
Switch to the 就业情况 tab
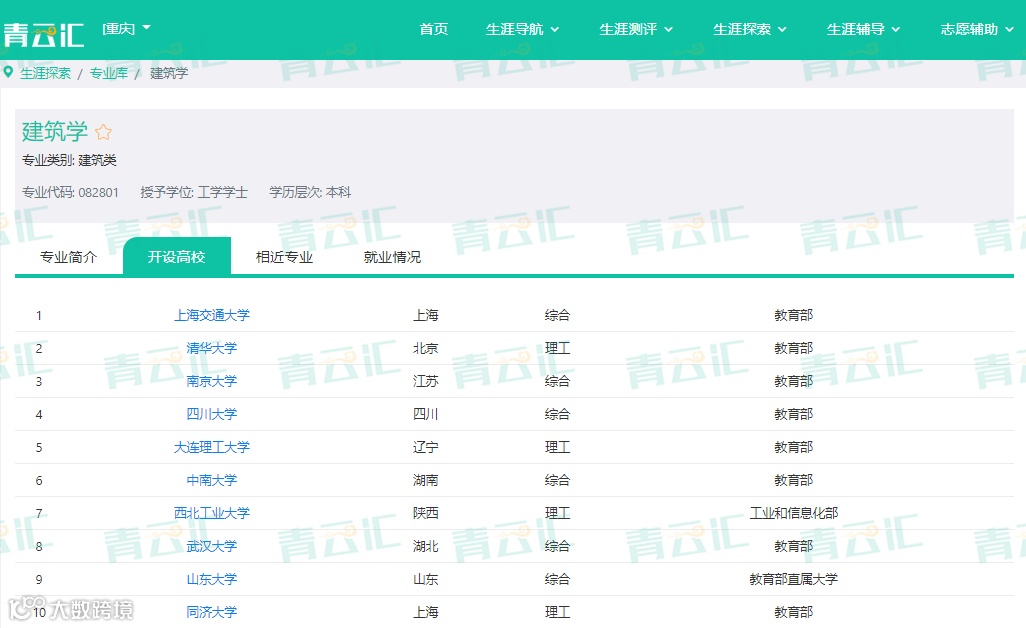(x=393, y=257)
